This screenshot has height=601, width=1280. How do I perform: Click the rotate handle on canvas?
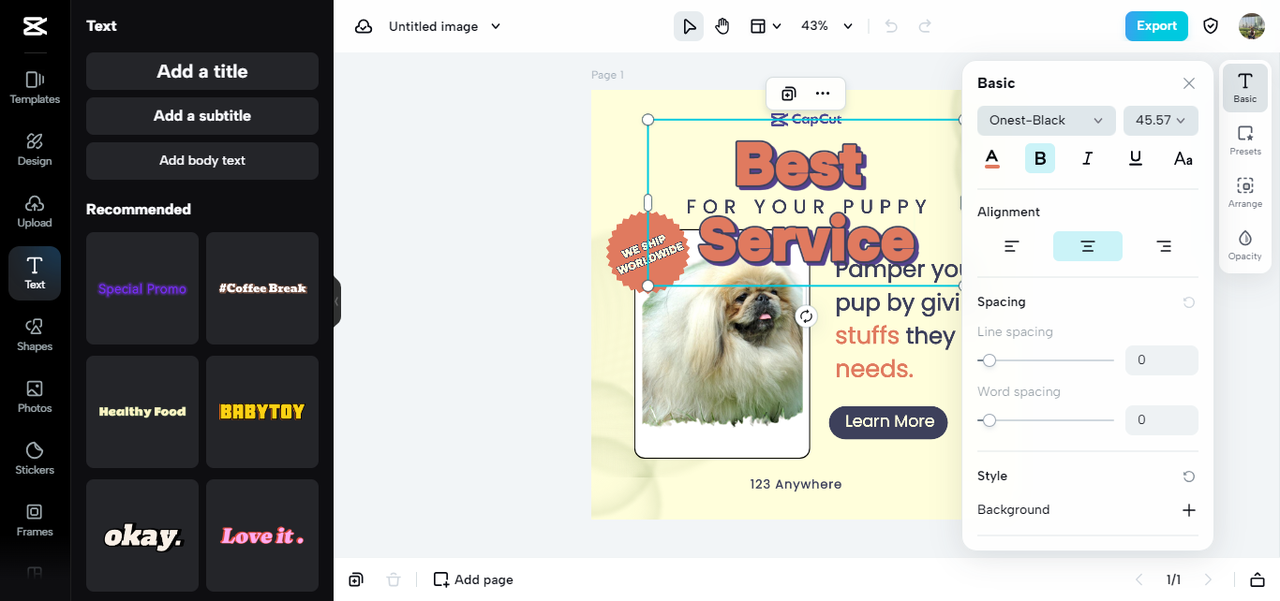(806, 316)
